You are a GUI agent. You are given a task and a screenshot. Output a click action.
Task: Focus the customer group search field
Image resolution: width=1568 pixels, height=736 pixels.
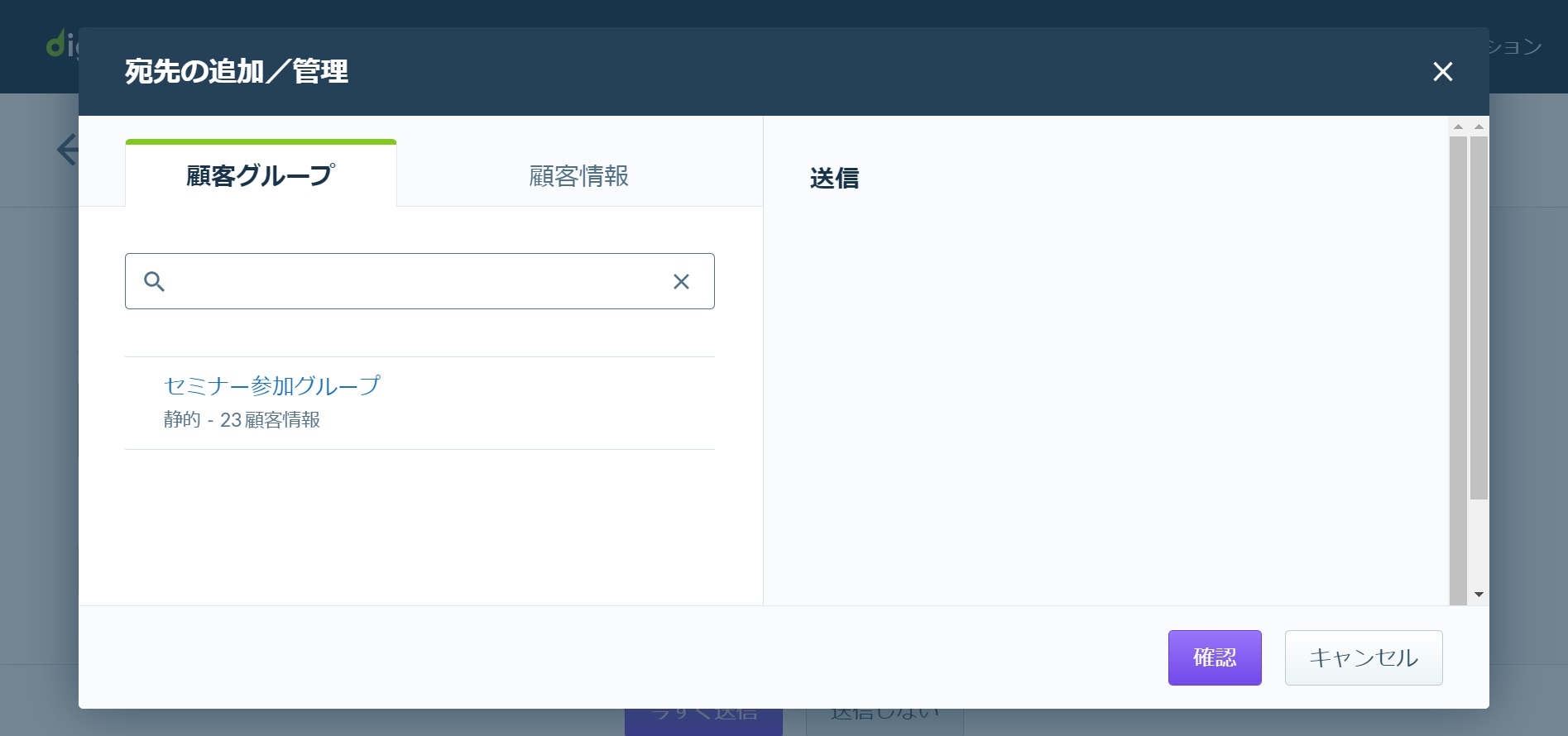coord(420,281)
